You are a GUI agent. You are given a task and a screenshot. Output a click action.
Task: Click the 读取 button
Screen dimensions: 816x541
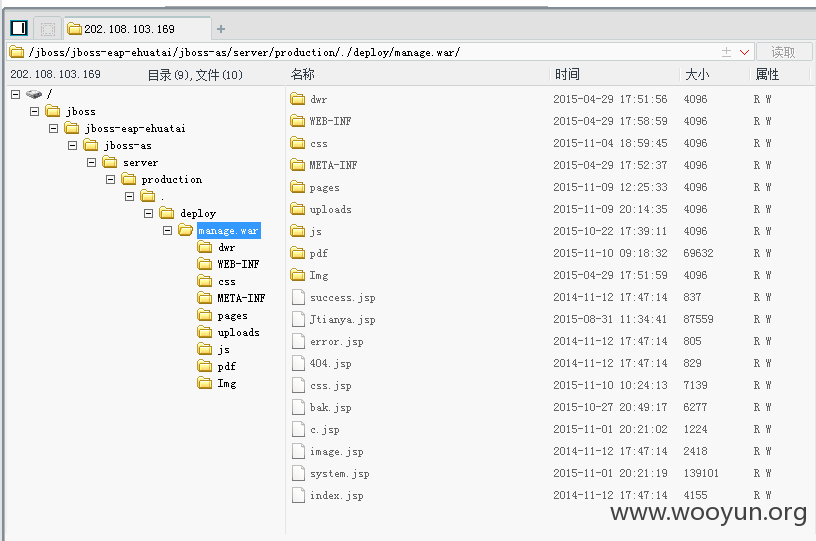783,52
